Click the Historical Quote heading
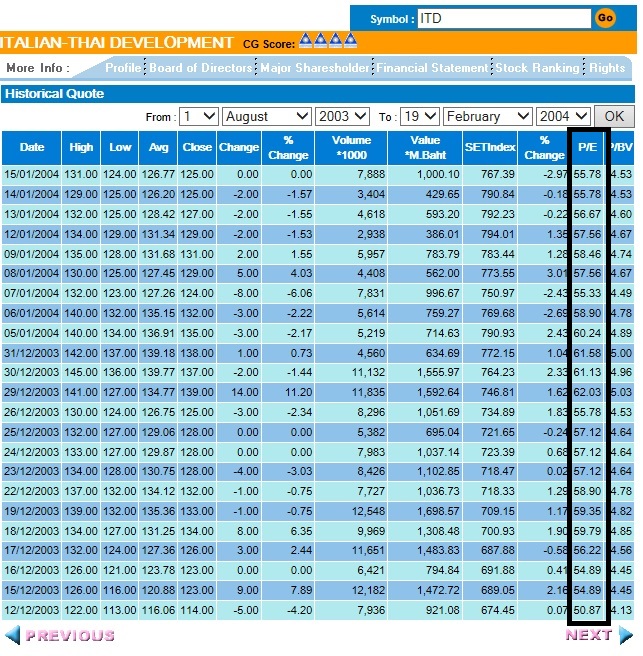The width and height of the screenshot is (643, 656). coord(54,94)
